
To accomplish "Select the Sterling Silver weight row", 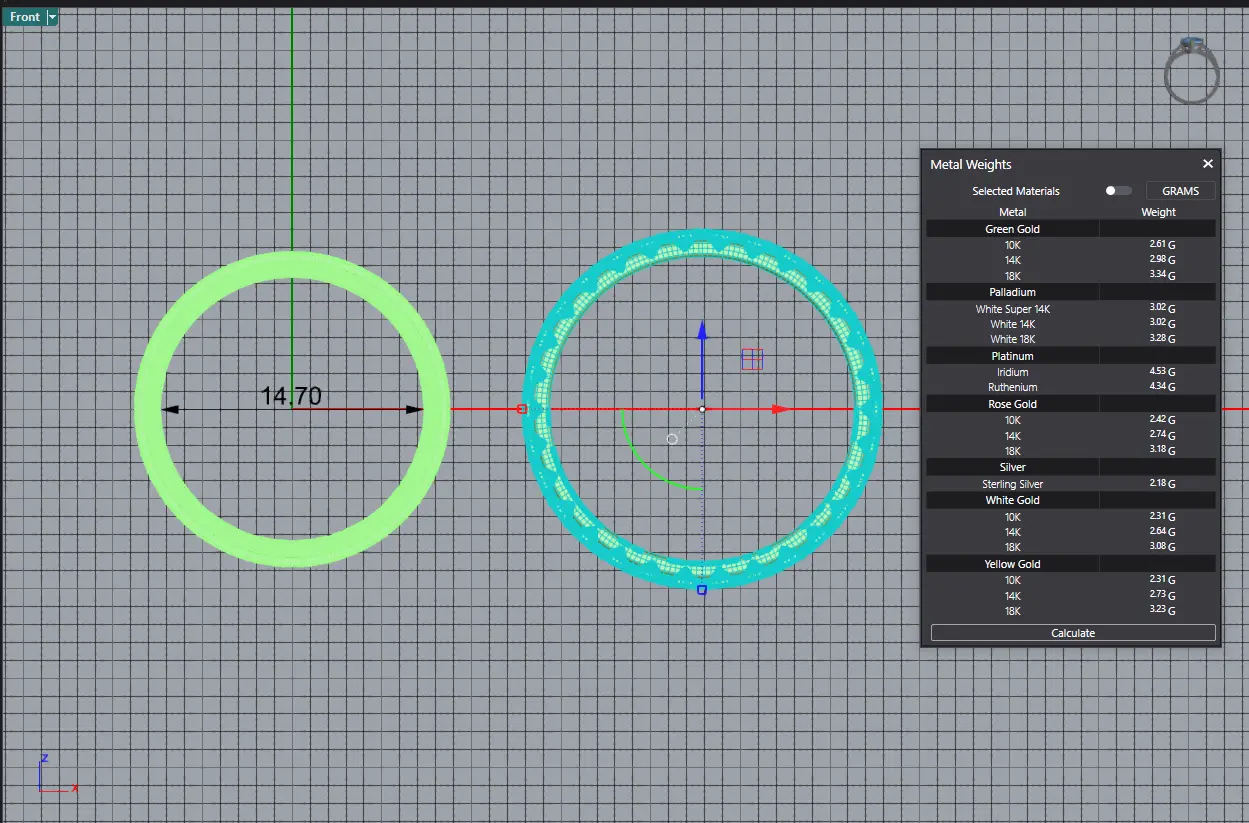I will 1012,484.
